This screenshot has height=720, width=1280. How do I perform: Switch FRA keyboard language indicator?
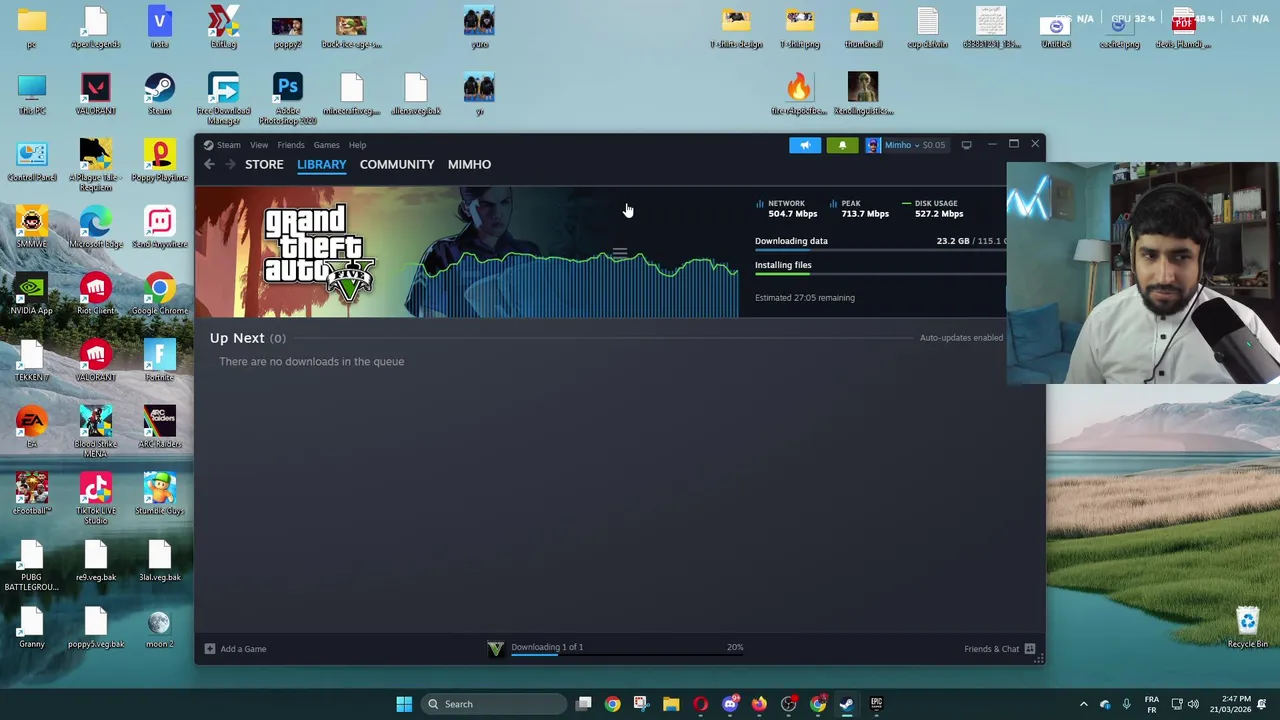click(x=1151, y=704)
